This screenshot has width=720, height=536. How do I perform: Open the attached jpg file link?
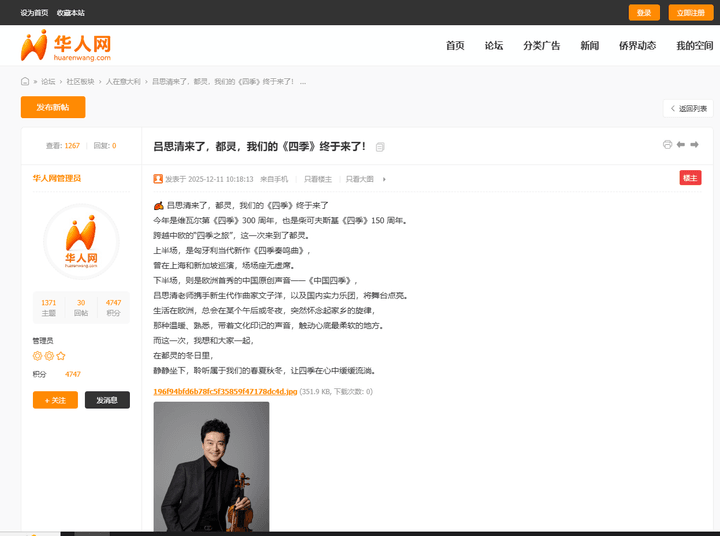pos(225,391)
